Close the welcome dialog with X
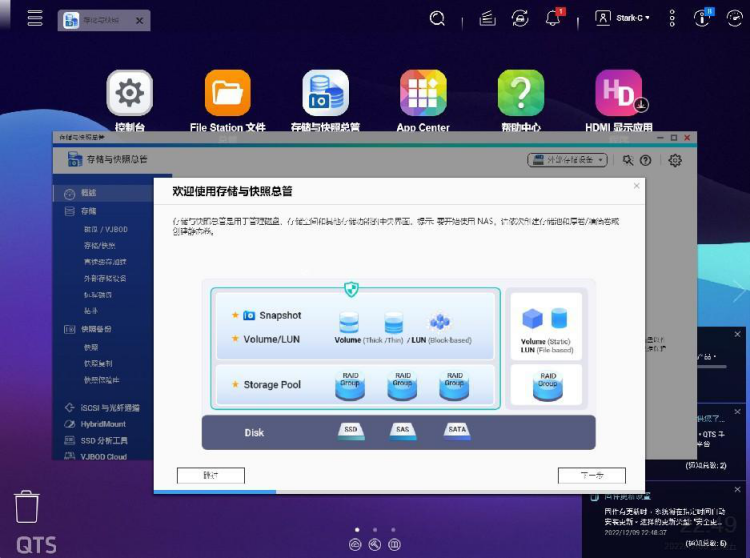 point(636,186)
